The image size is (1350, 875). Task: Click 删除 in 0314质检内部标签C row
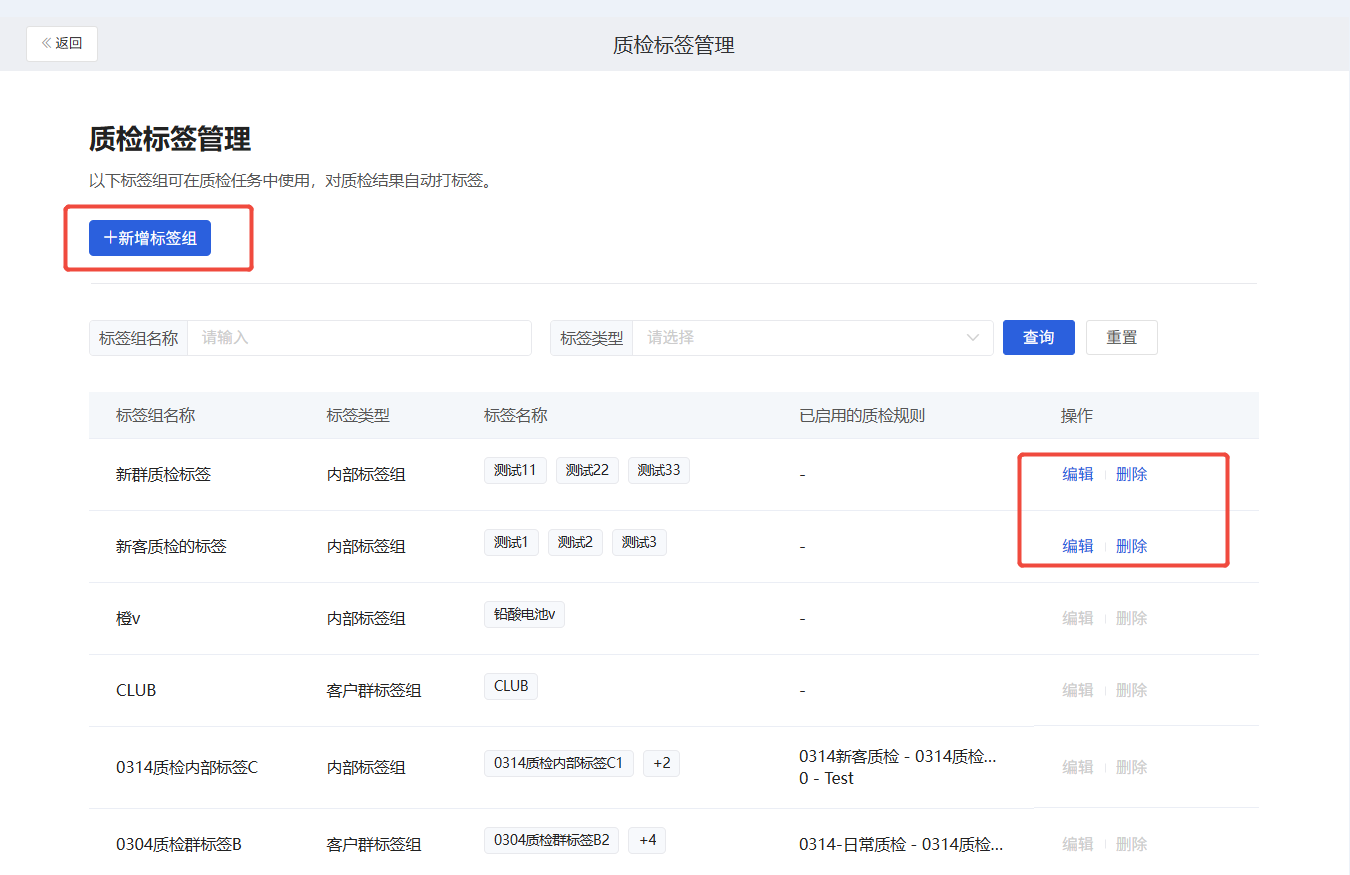click(1131, 767)
